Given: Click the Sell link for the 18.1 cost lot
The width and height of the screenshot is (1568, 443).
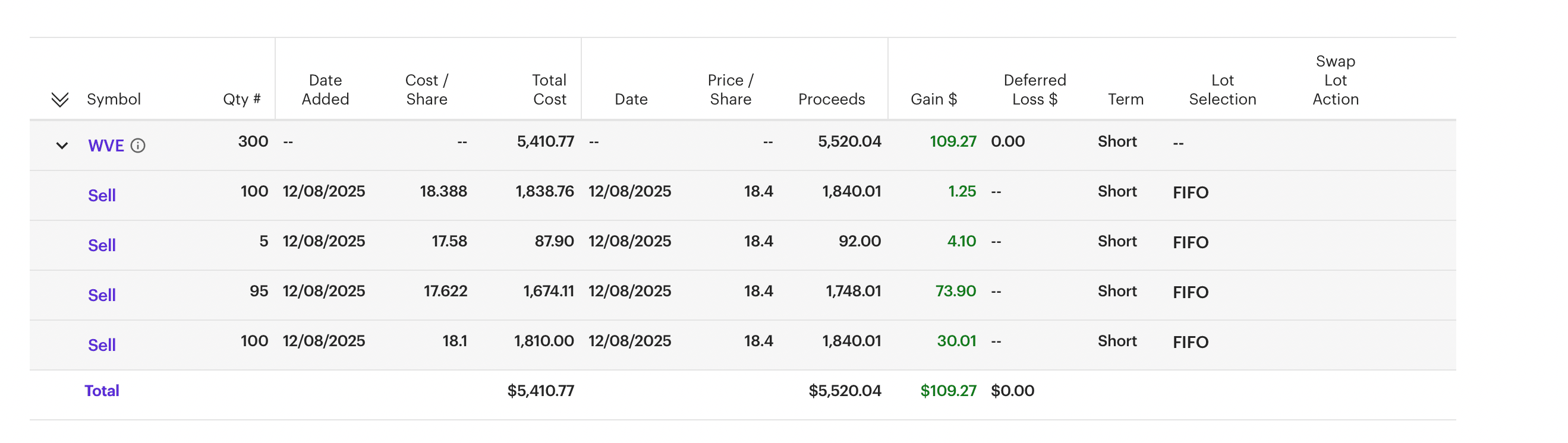Looking at the screenshot, I should click(x=102, y=345).
